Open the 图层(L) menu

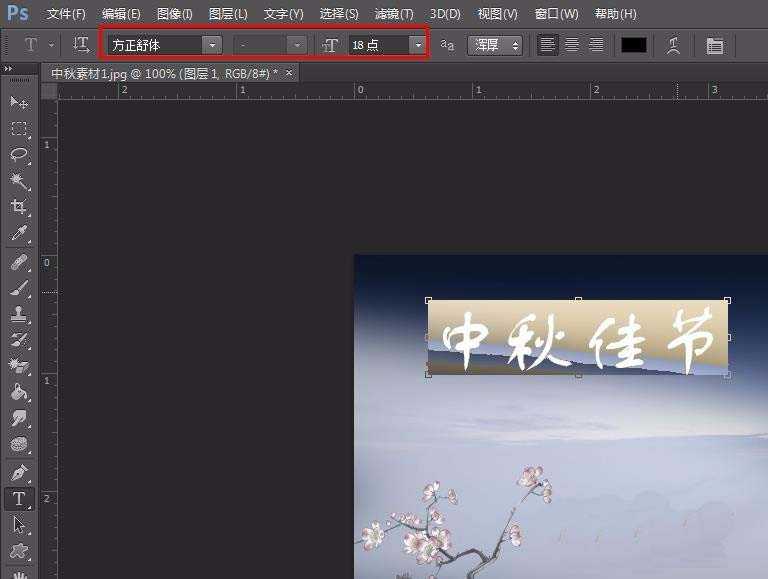point(228,14)
